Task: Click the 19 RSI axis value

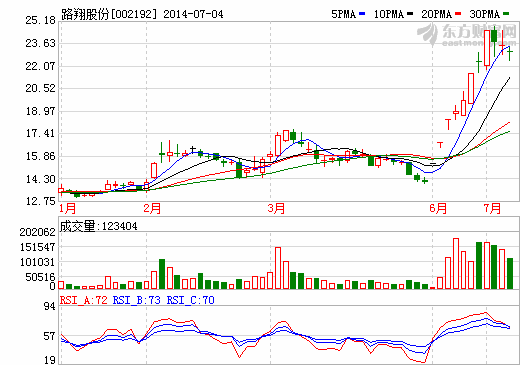Action: click(x=49, y=360)
